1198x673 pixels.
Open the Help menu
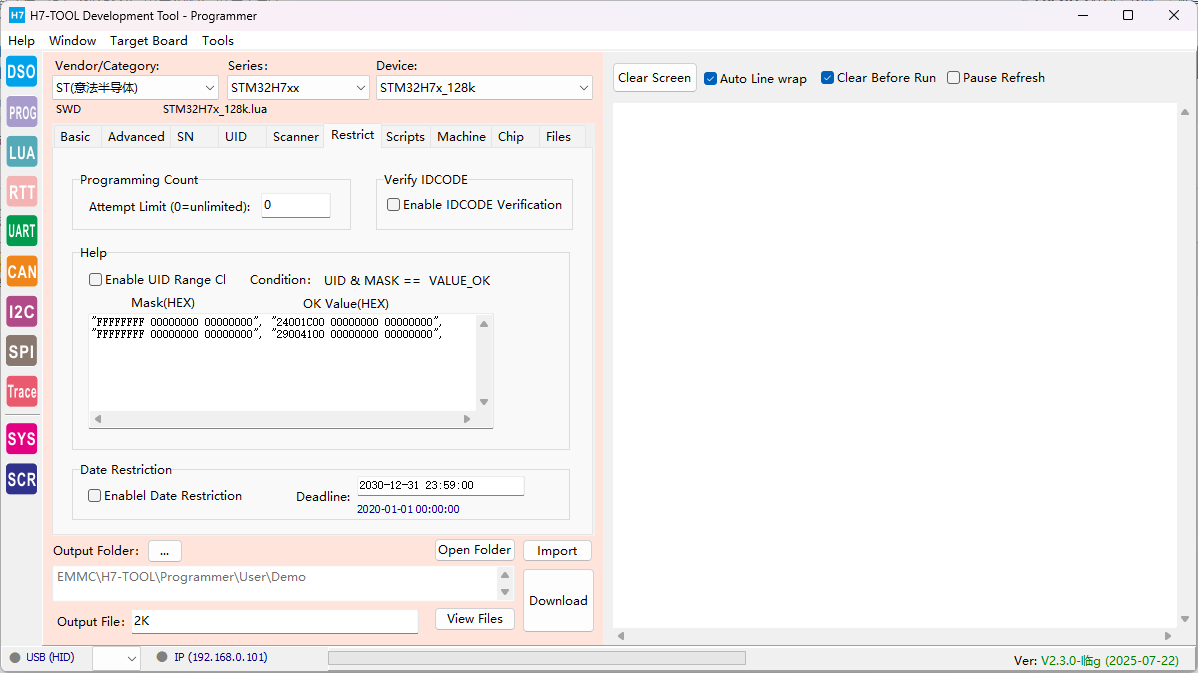coord(21,40)
